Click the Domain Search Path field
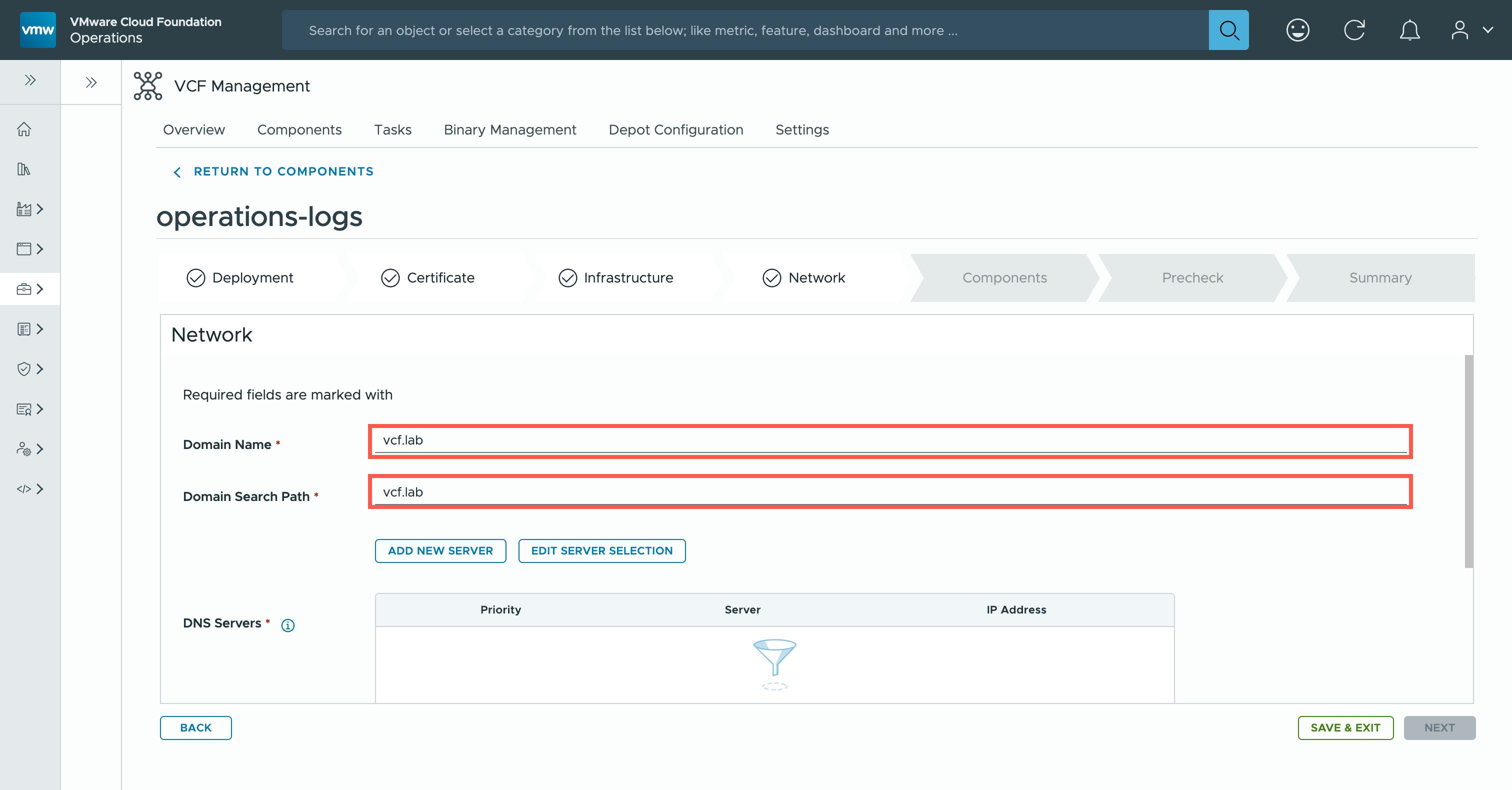1512x790 pixels. [x=890, y=492]
